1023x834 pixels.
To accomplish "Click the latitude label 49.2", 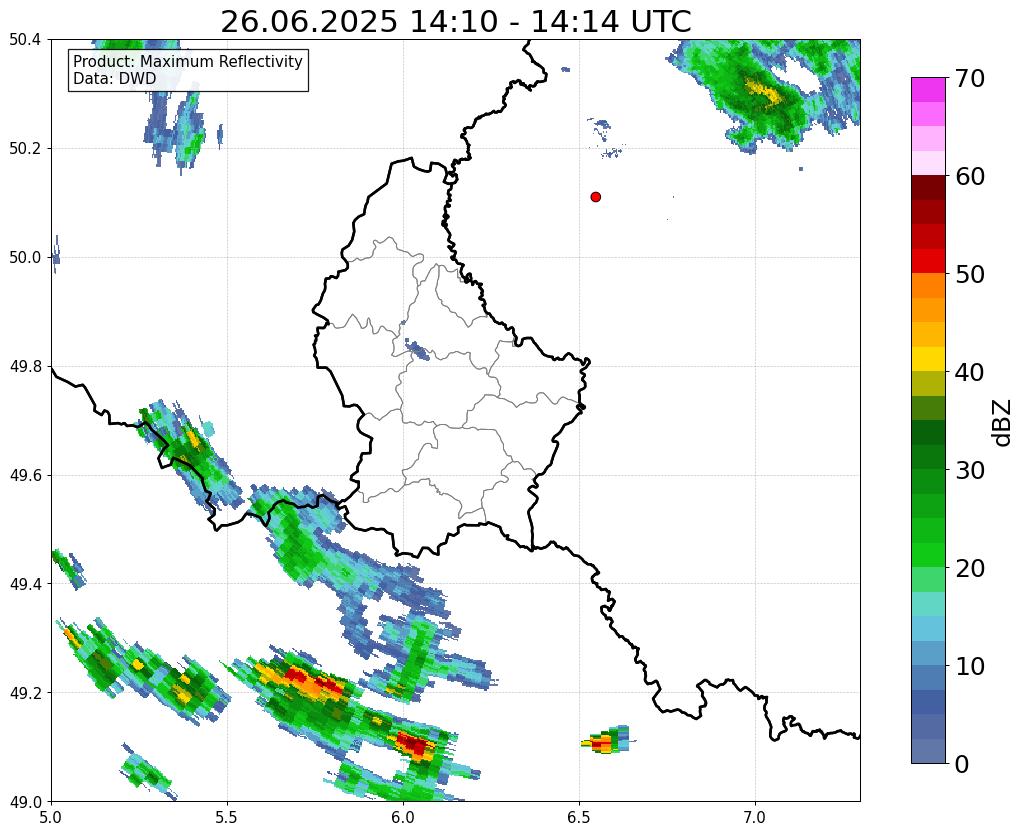I will 25,693.
